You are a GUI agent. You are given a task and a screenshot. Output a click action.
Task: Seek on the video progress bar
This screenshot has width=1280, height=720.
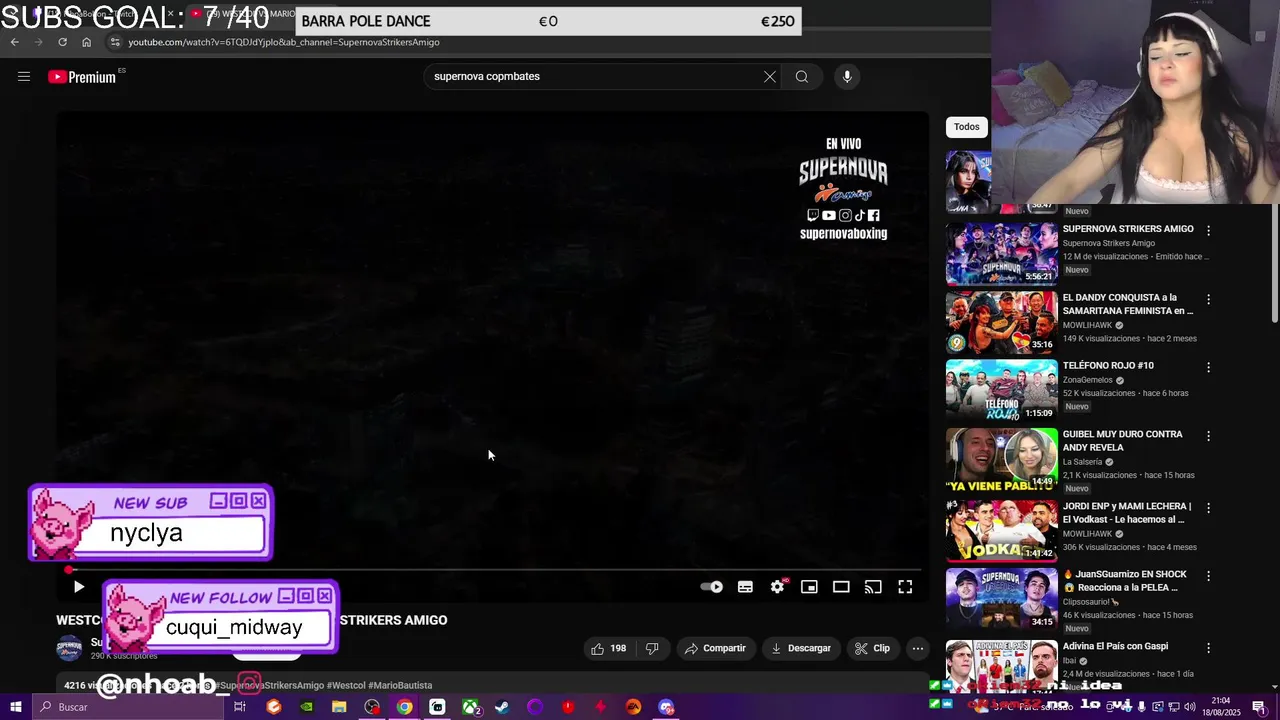492,570
